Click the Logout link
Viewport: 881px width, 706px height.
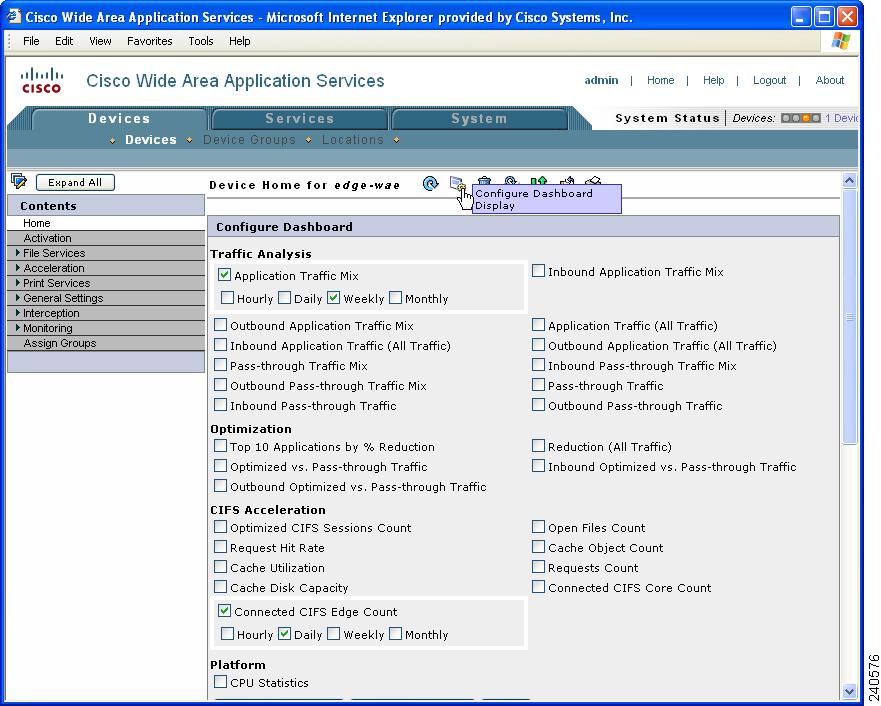[x=769, y=80]
